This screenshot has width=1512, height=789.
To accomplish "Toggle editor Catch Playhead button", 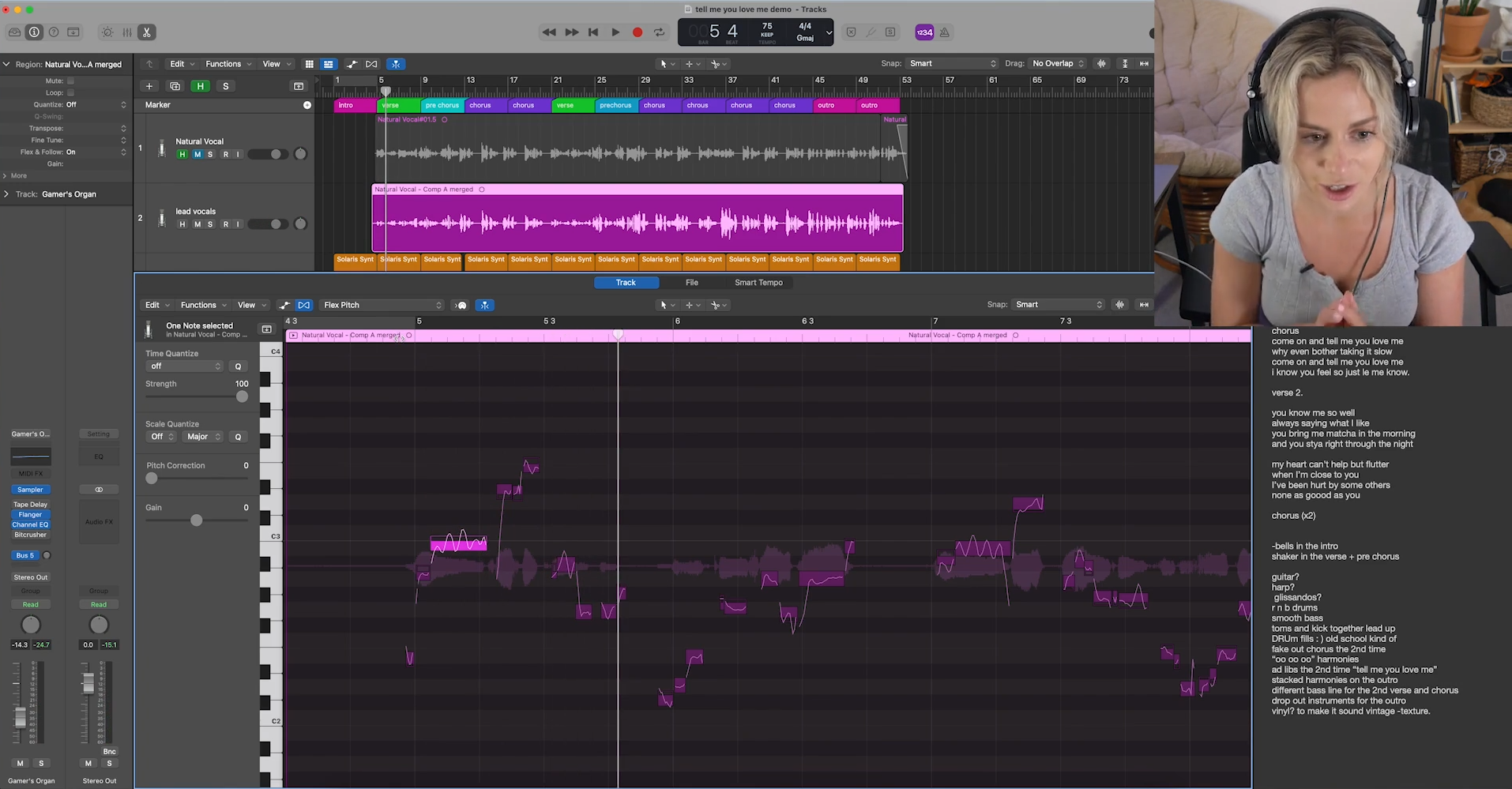I will pyautogui.click(x=485, y=305).
